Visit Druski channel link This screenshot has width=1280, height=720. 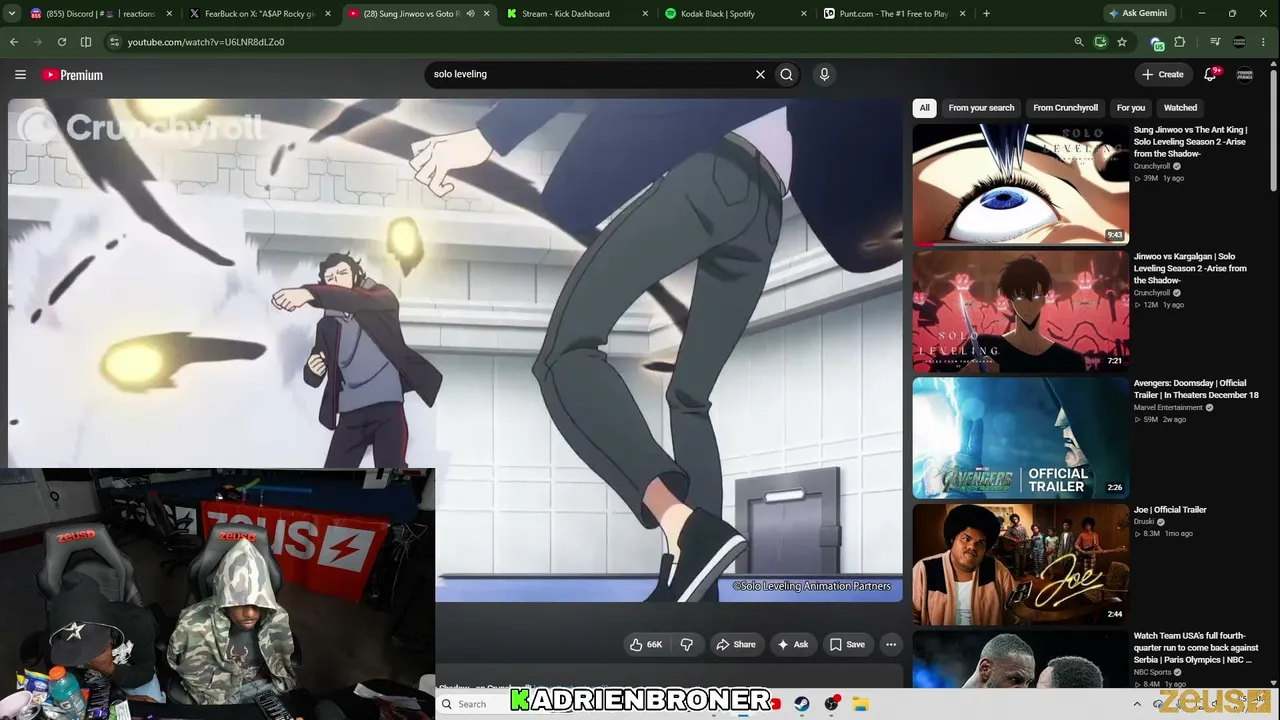click(x=1144, y=522)
